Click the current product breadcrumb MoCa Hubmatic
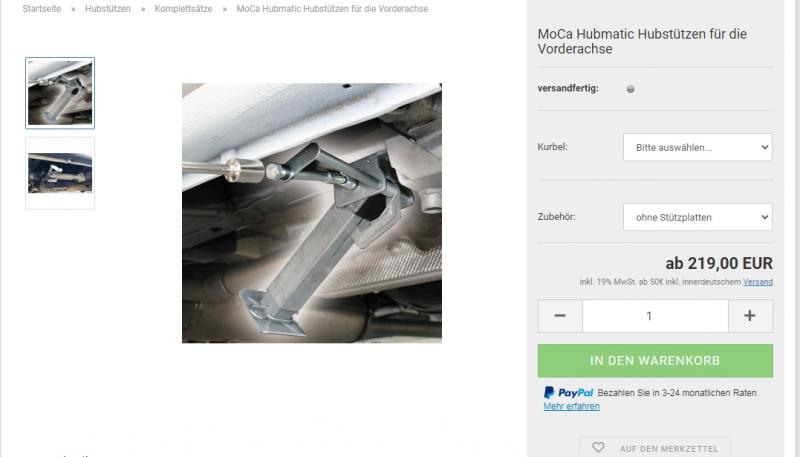The image size is (800, 457). point(332,9)
